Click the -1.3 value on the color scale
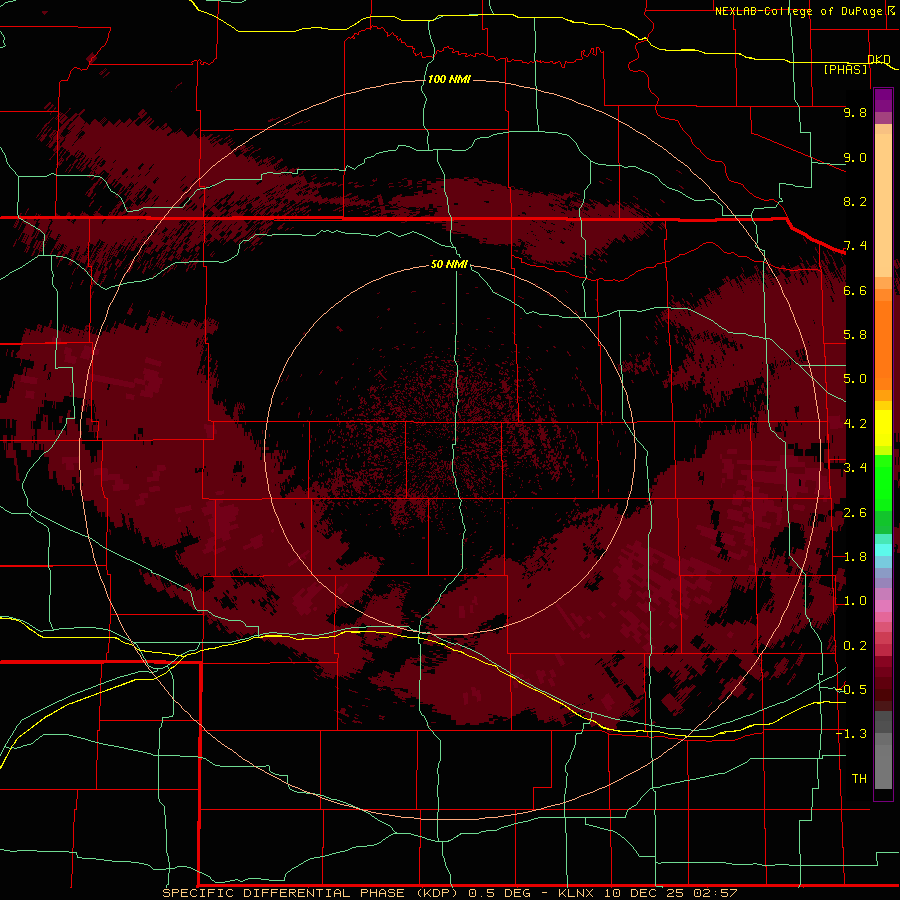 tap(851, 734)
